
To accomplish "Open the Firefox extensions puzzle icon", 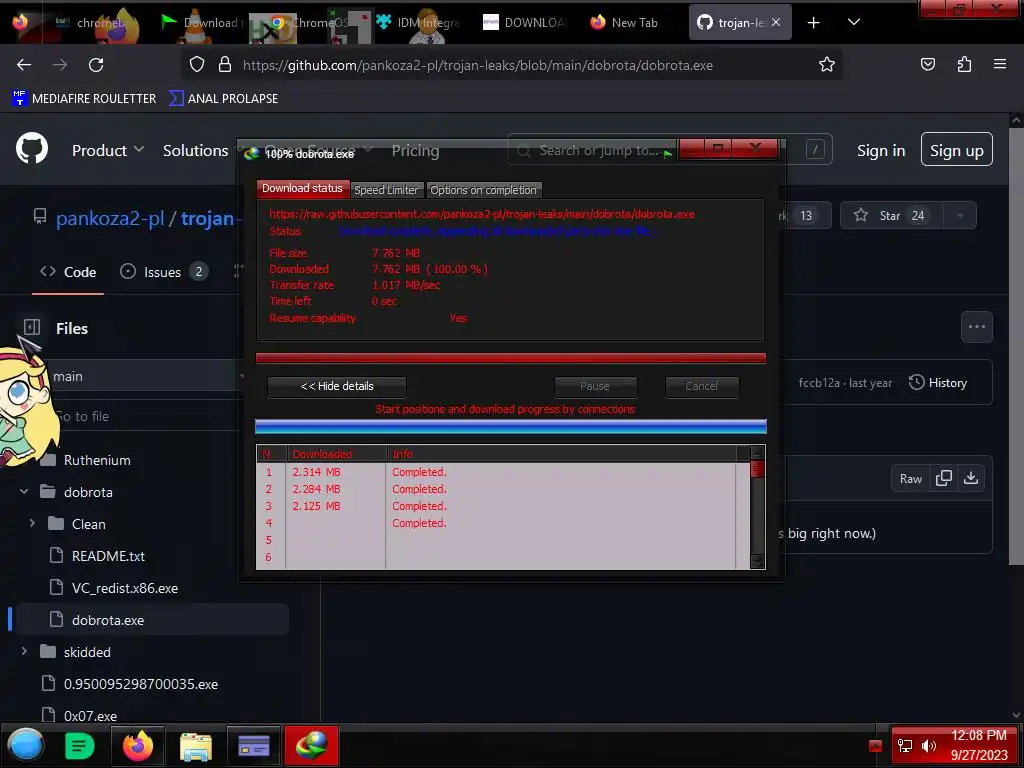I will (964, 64).
